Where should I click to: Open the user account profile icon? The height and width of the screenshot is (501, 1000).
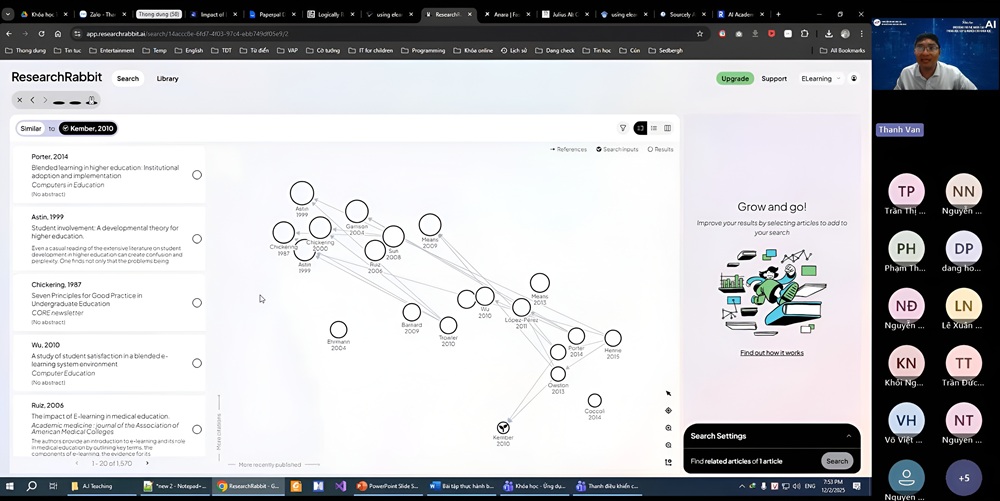(854, 78)
